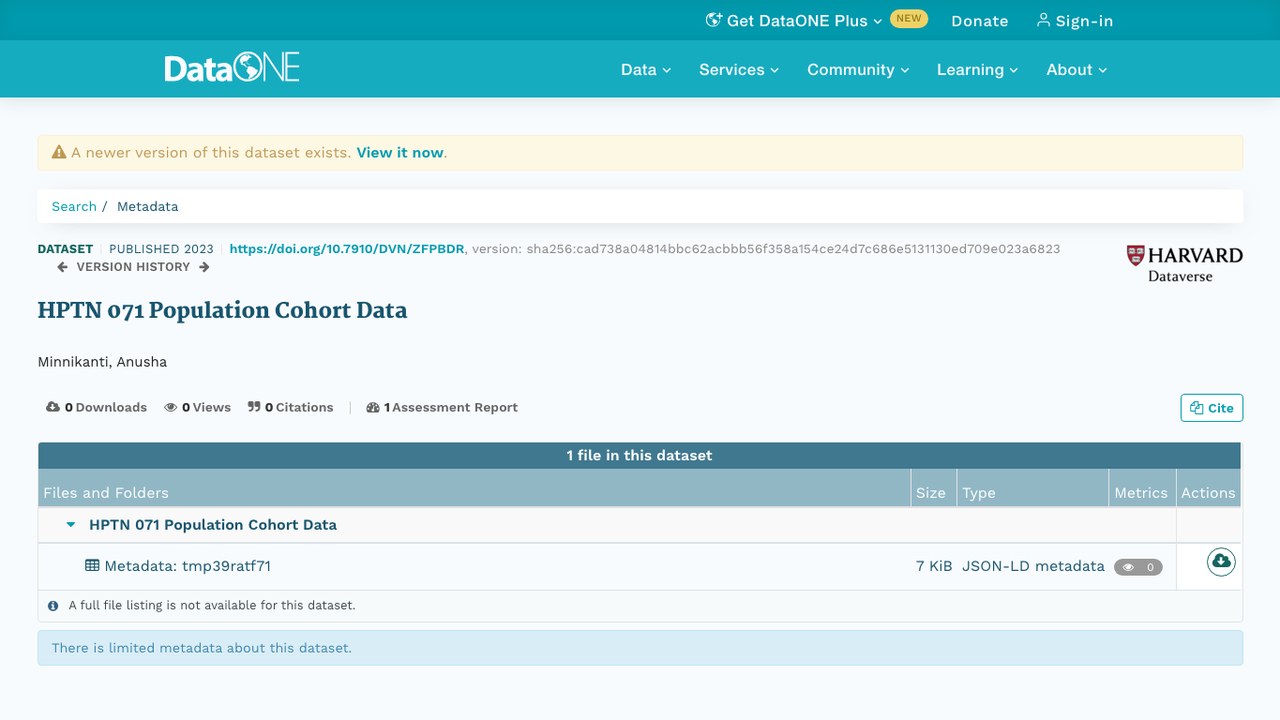Image resolution: width=1280 pixels, height=720 pixels.
Task: Open the About menu
Action: click(x=1076, y=69)
